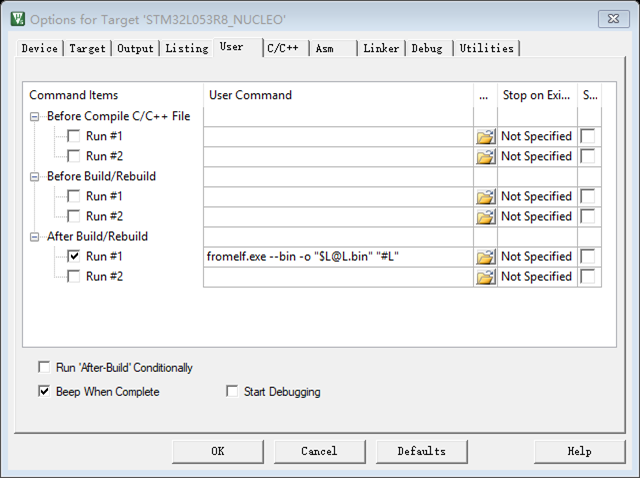Viewport: 640px width, 478px height.
Task: Click user command field for After Build Run #2
Action: point(338,277)
